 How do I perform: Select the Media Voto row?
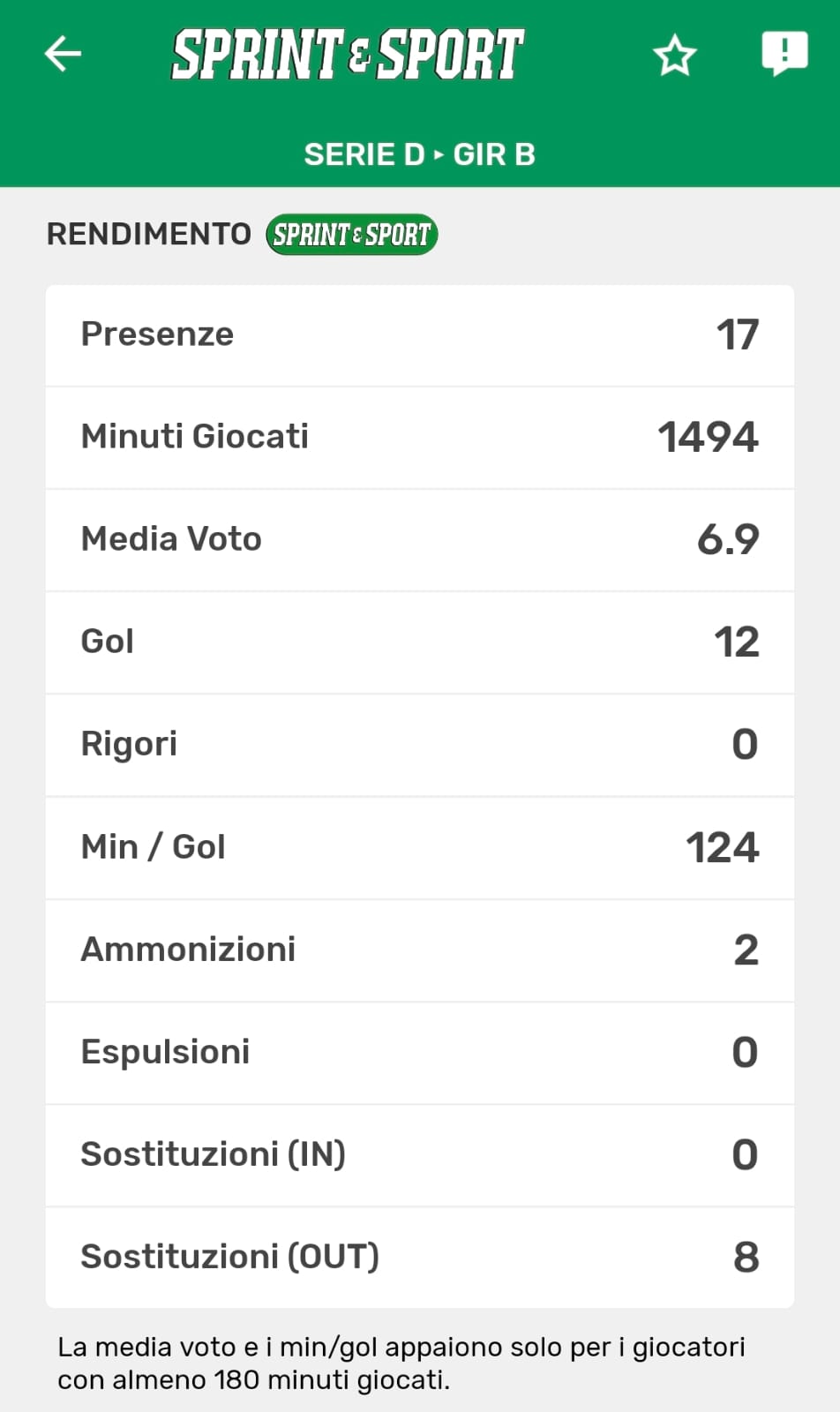(x=420, y=539)
